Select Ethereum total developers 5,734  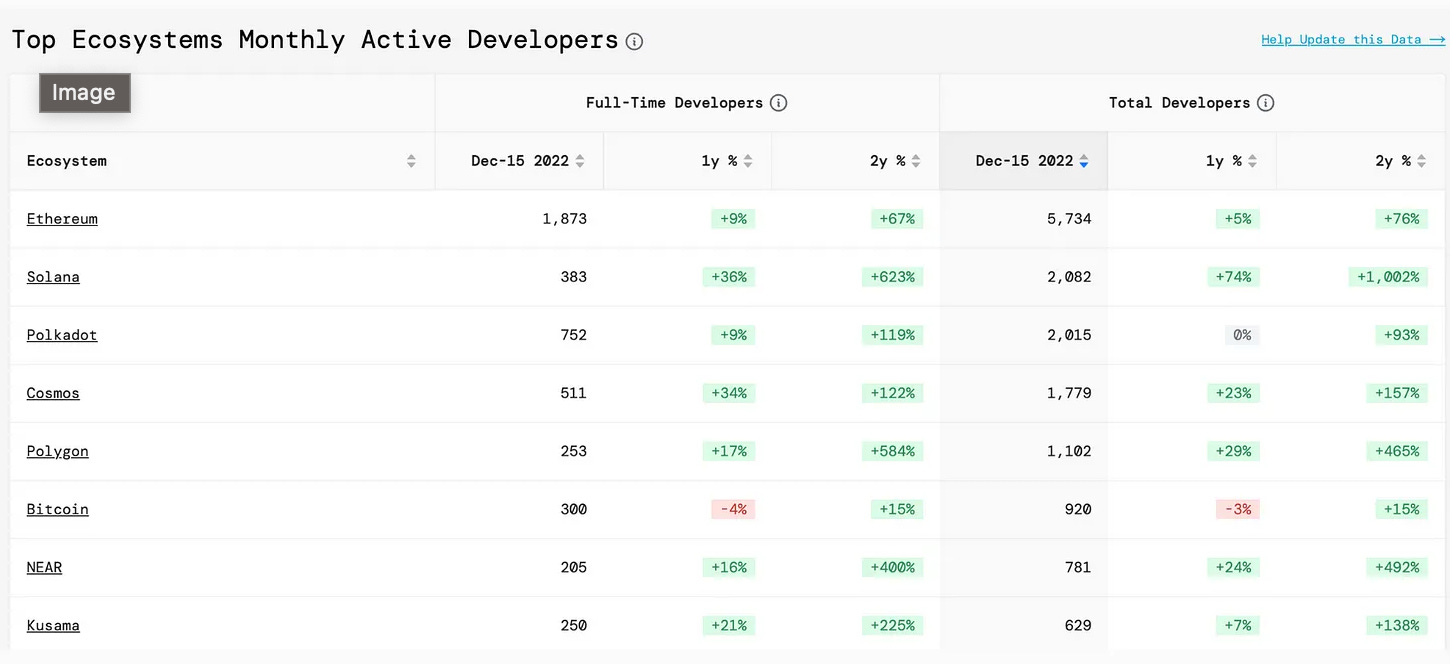(x=1069, y=219)
